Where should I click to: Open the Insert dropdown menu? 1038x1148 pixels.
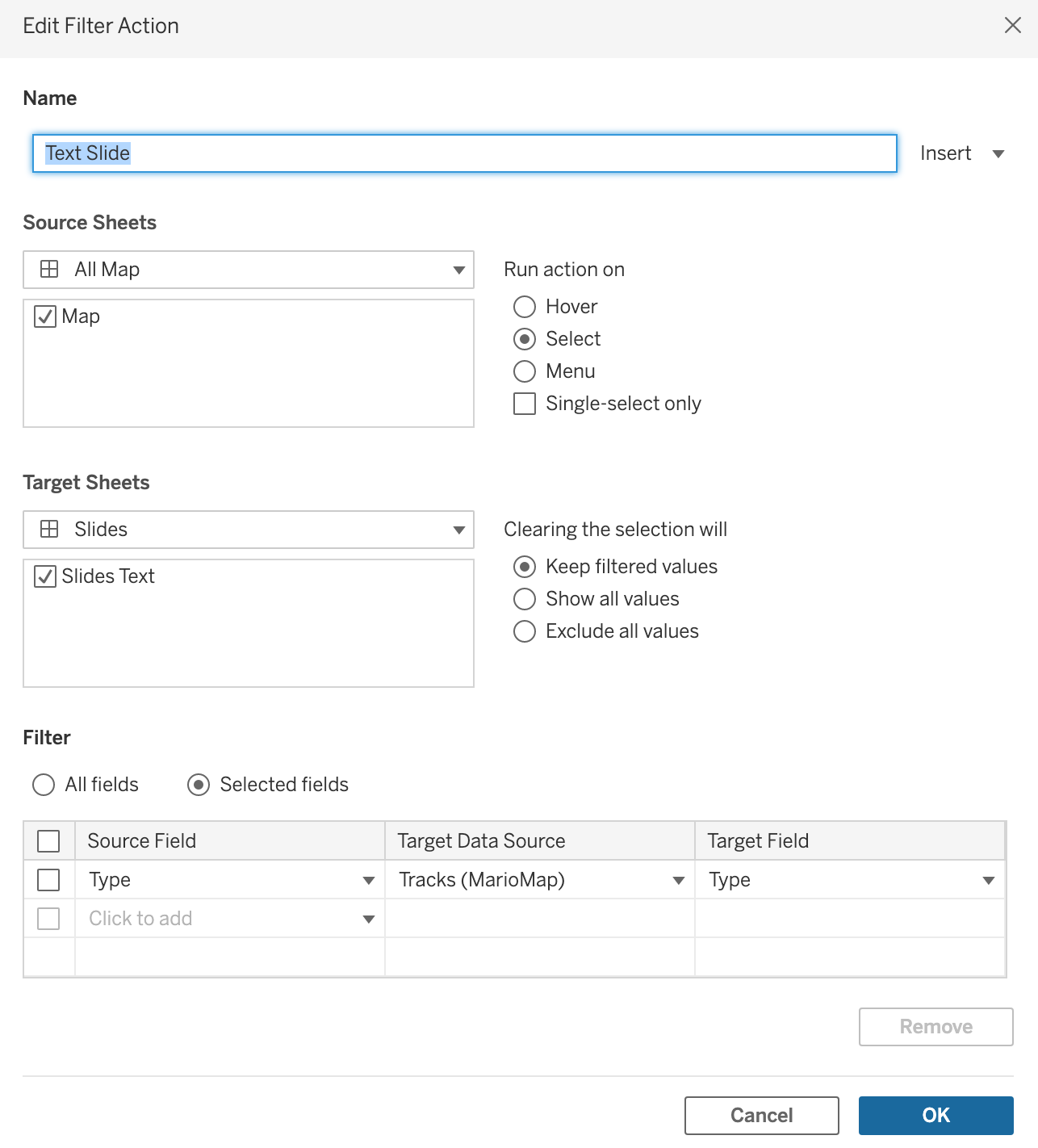[962, 153]
